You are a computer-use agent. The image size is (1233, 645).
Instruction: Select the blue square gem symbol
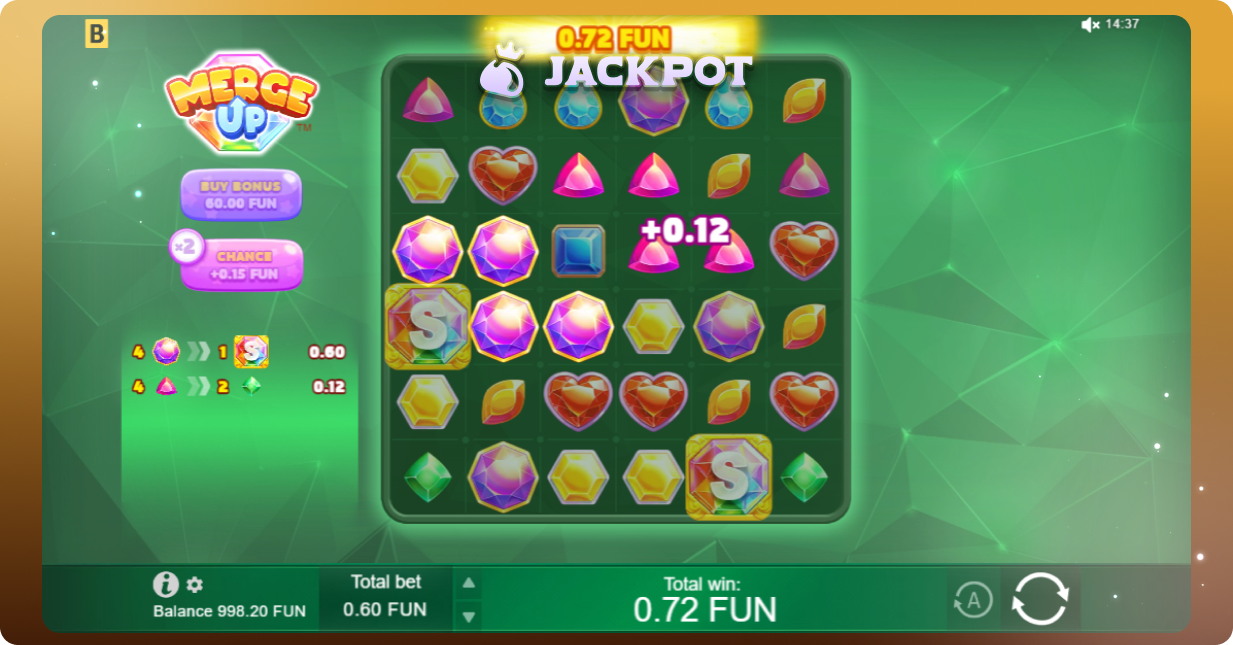[578, 250]
